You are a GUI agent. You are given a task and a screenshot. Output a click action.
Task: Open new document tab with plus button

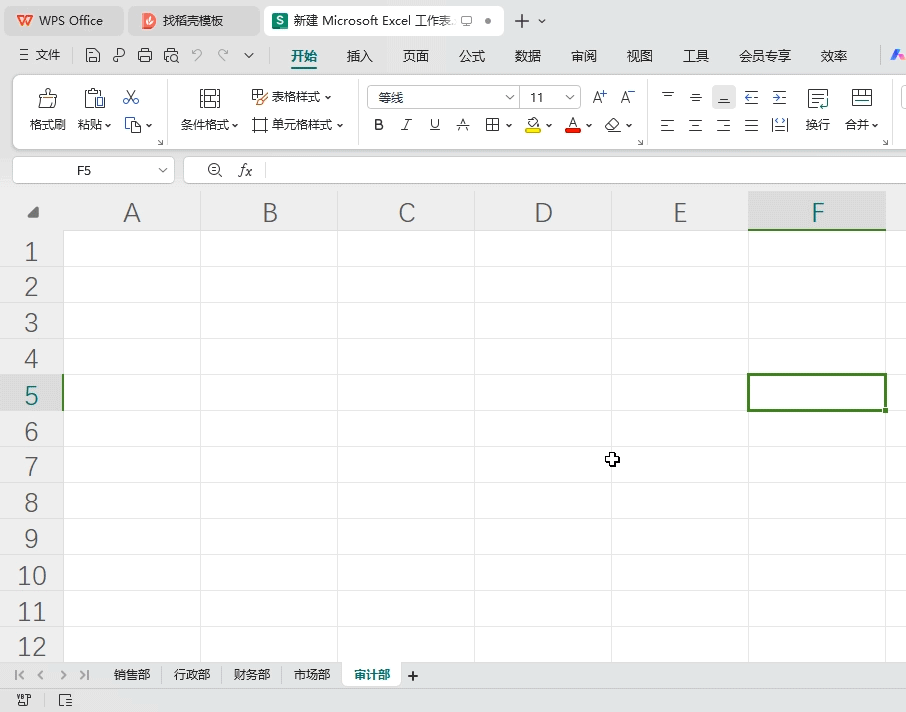point(521,21)
